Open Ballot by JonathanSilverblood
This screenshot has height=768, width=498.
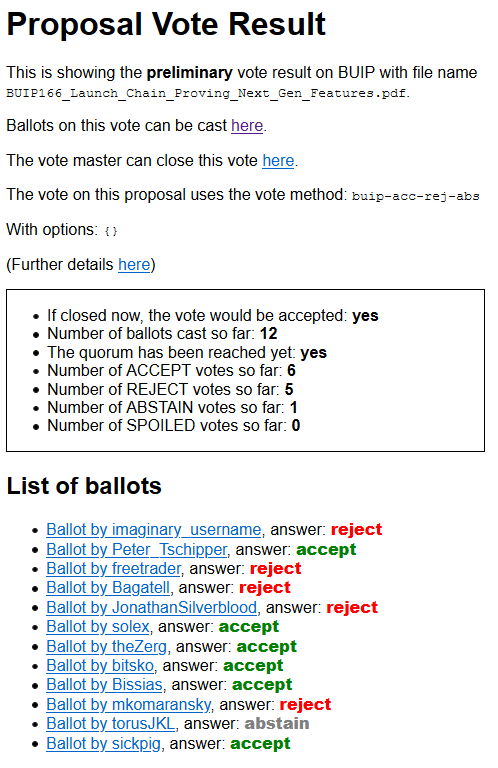click(152, 607)
